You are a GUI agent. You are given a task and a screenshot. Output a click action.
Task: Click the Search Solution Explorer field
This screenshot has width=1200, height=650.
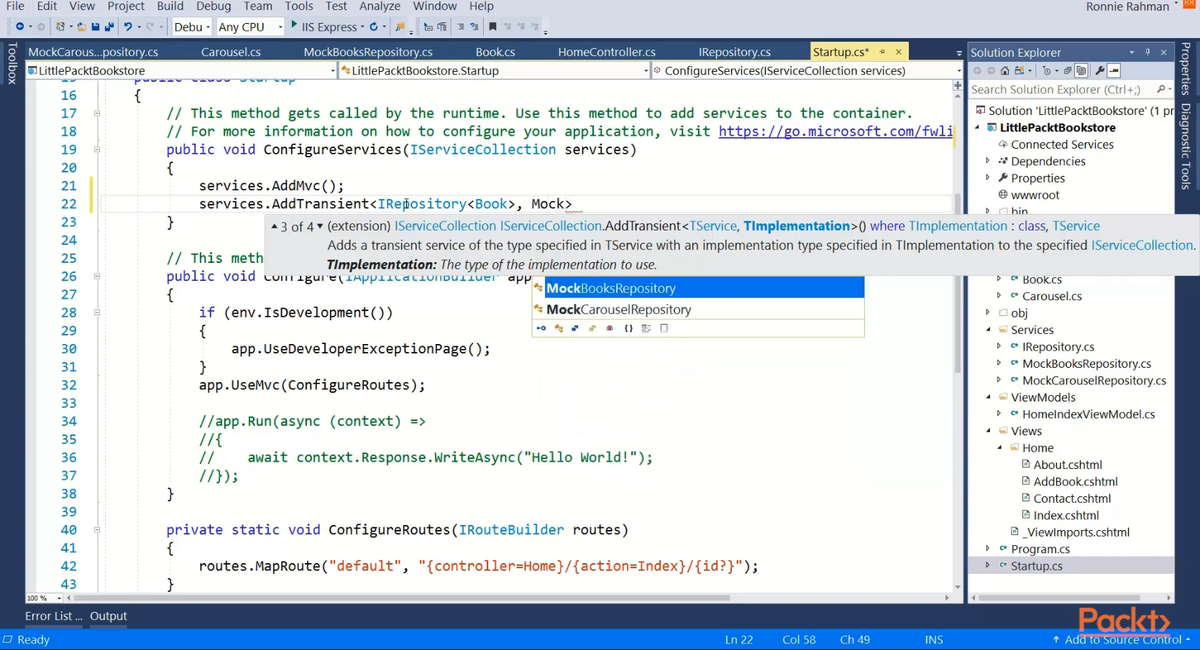[x=1060, y=89]
